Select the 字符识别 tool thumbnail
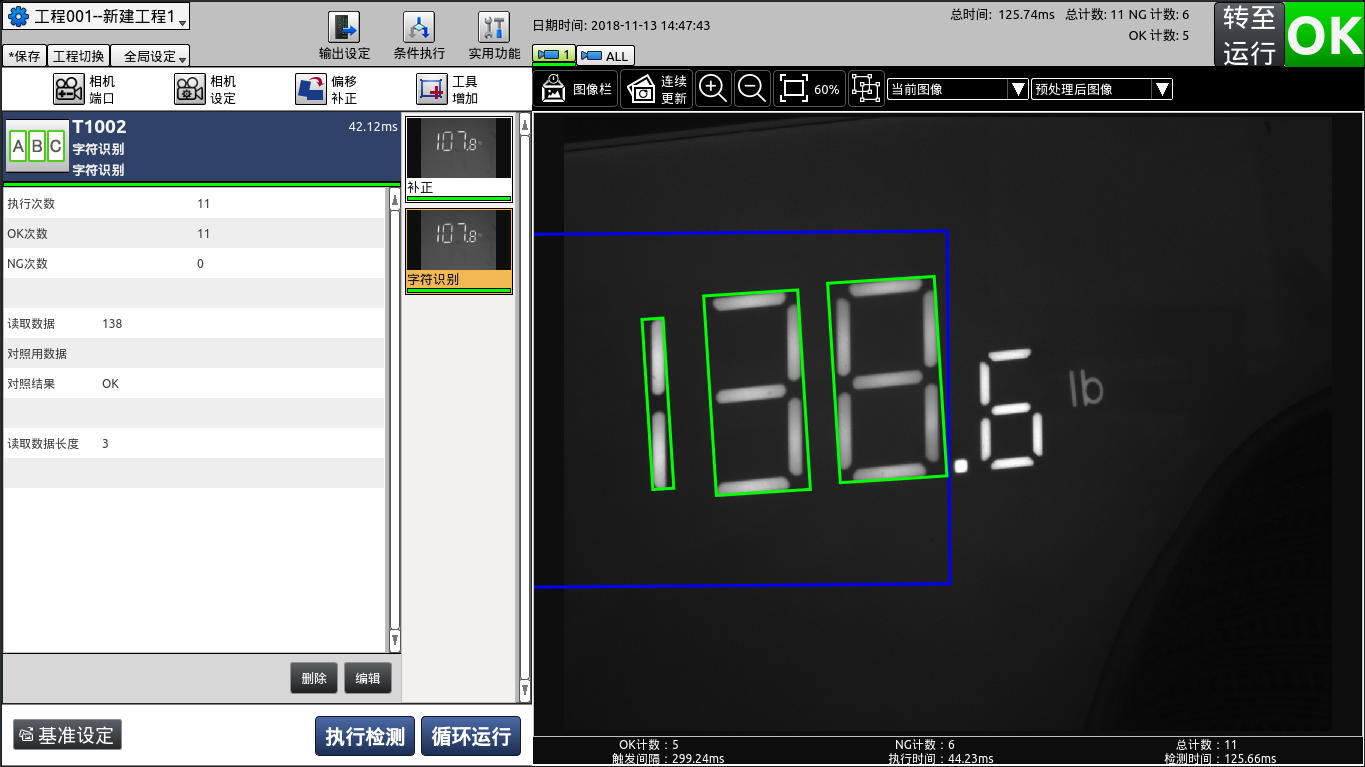1365x767 pixels. (x=459, y=251)
